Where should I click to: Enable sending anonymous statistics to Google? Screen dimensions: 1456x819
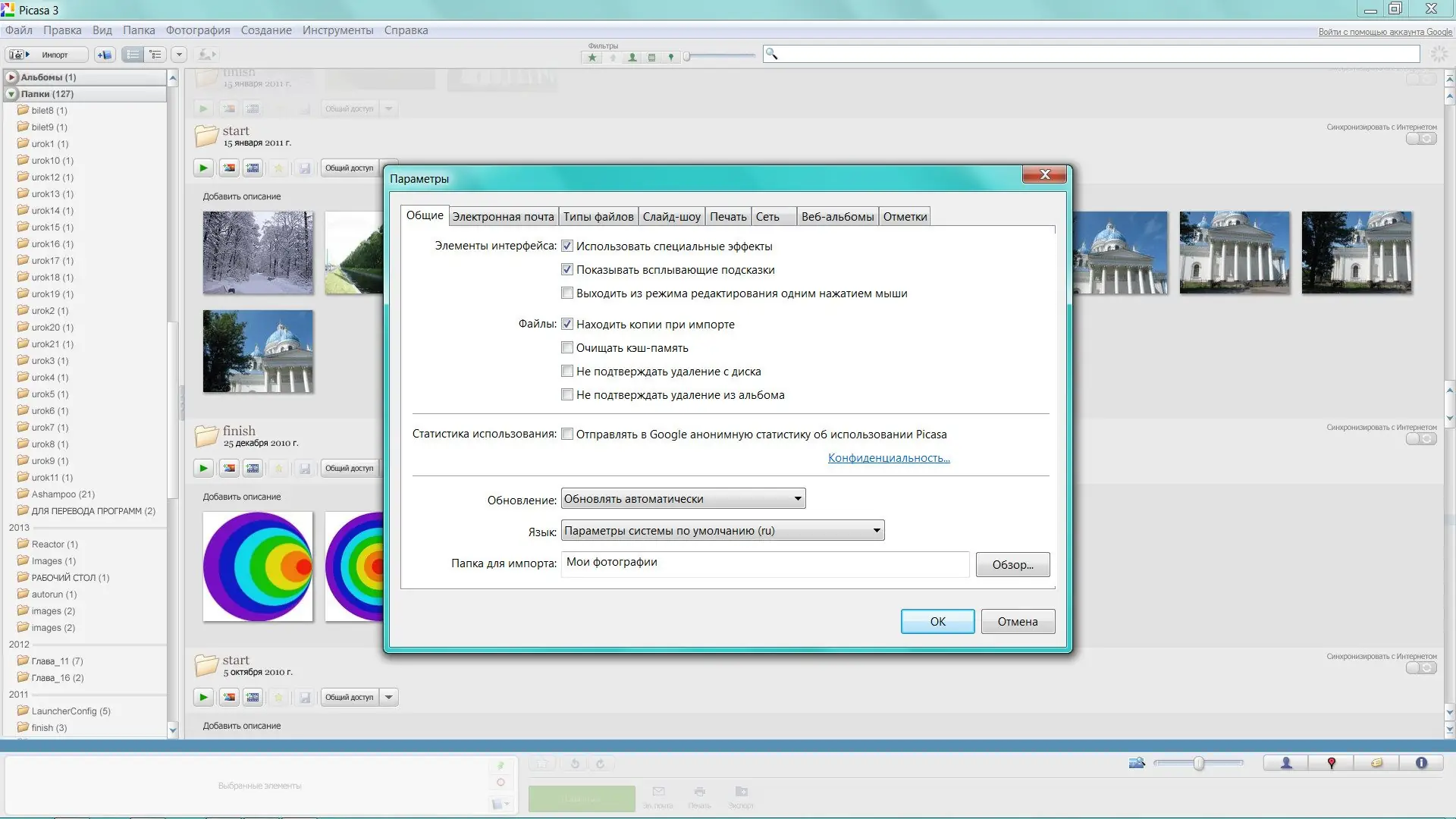coord(567,435)
